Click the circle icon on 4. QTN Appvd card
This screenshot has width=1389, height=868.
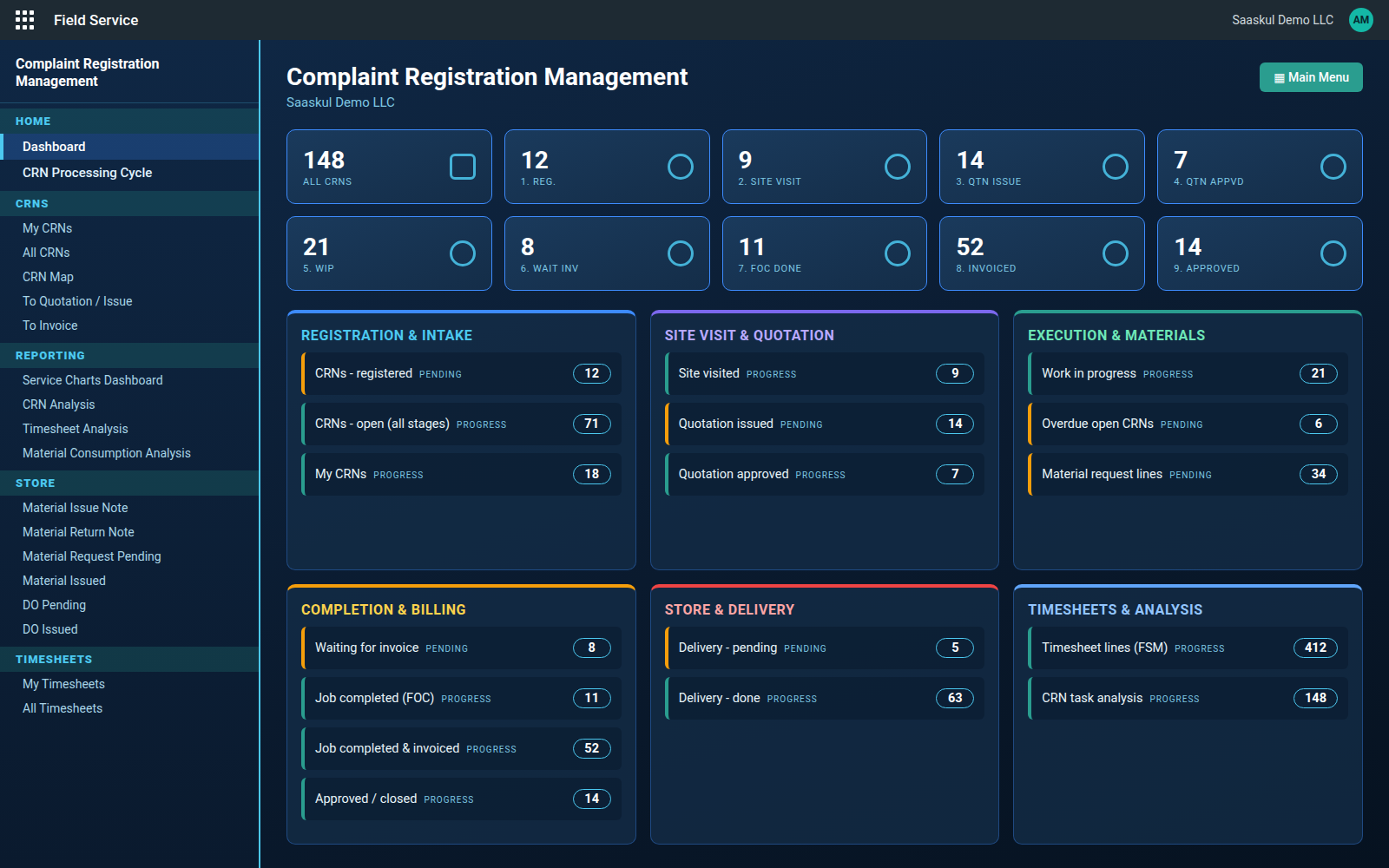(1333, 167)
